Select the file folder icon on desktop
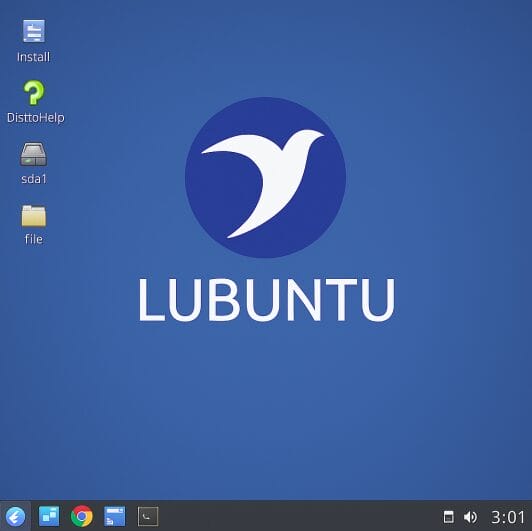This screenshot has width=532, height=531. tap(34, 216)
